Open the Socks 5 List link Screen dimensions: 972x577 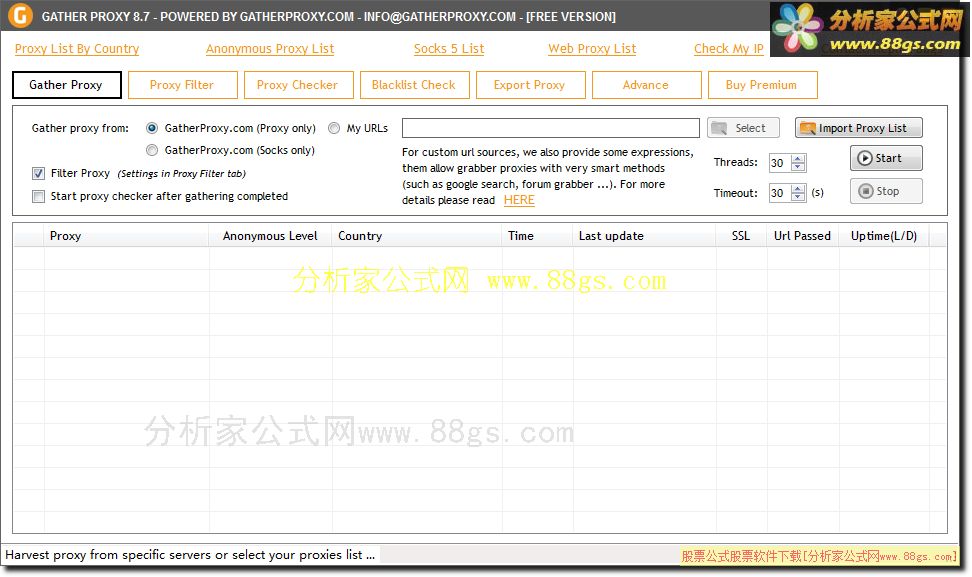click(x=449, y=49)
